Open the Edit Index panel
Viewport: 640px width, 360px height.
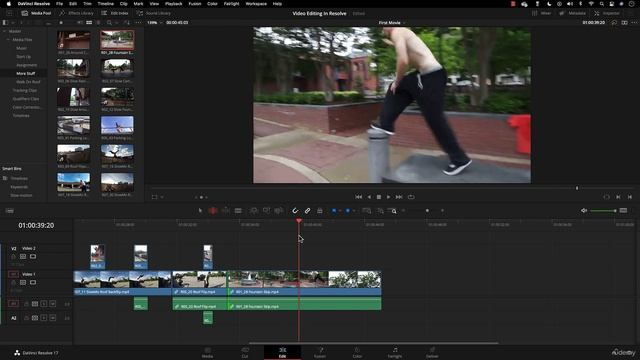click(115, 13)
